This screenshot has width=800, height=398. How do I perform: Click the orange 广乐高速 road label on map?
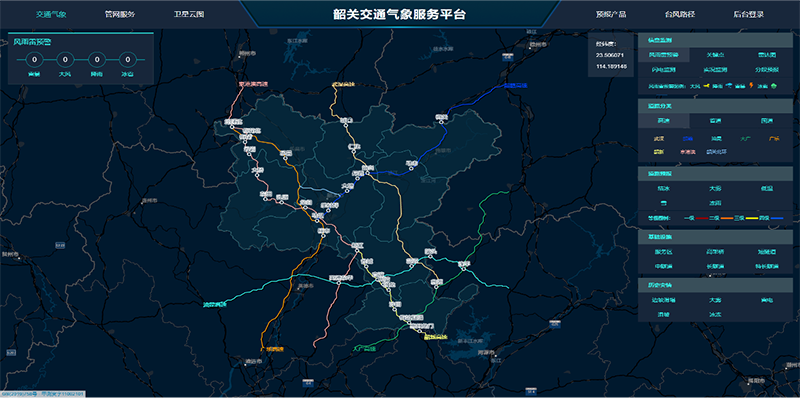click(272, 349)
